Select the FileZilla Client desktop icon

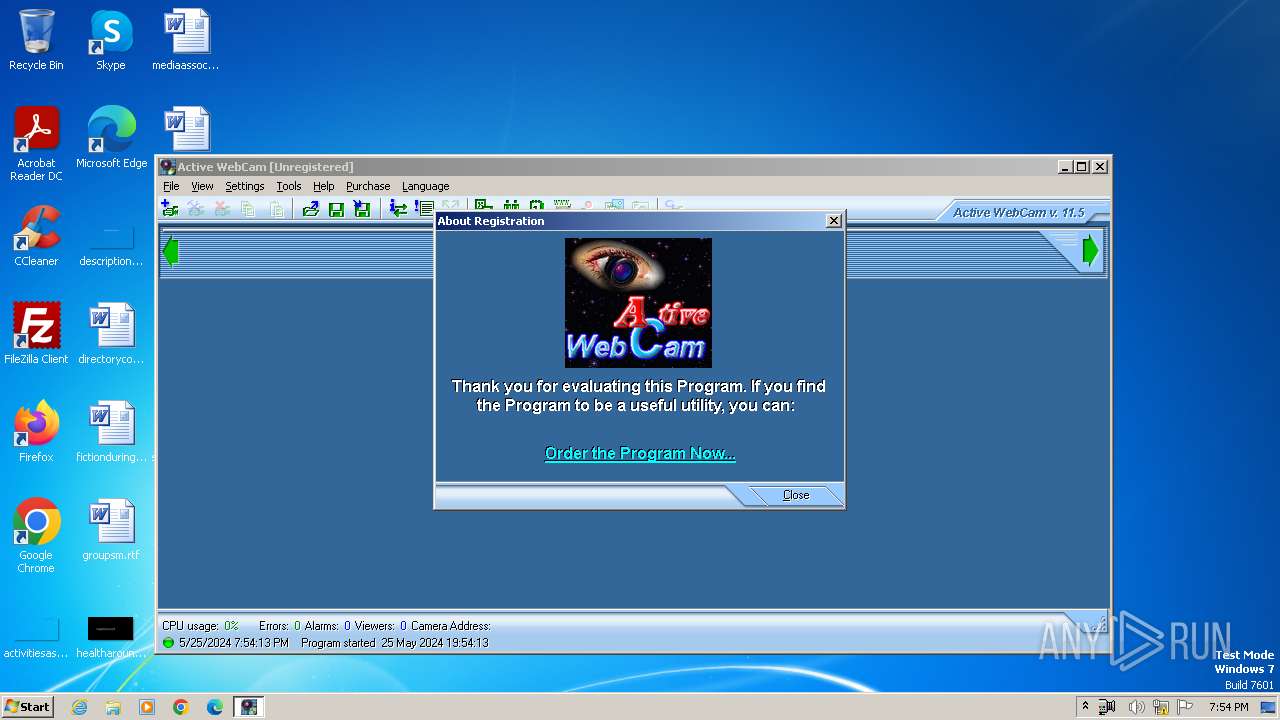coord(36,334)
